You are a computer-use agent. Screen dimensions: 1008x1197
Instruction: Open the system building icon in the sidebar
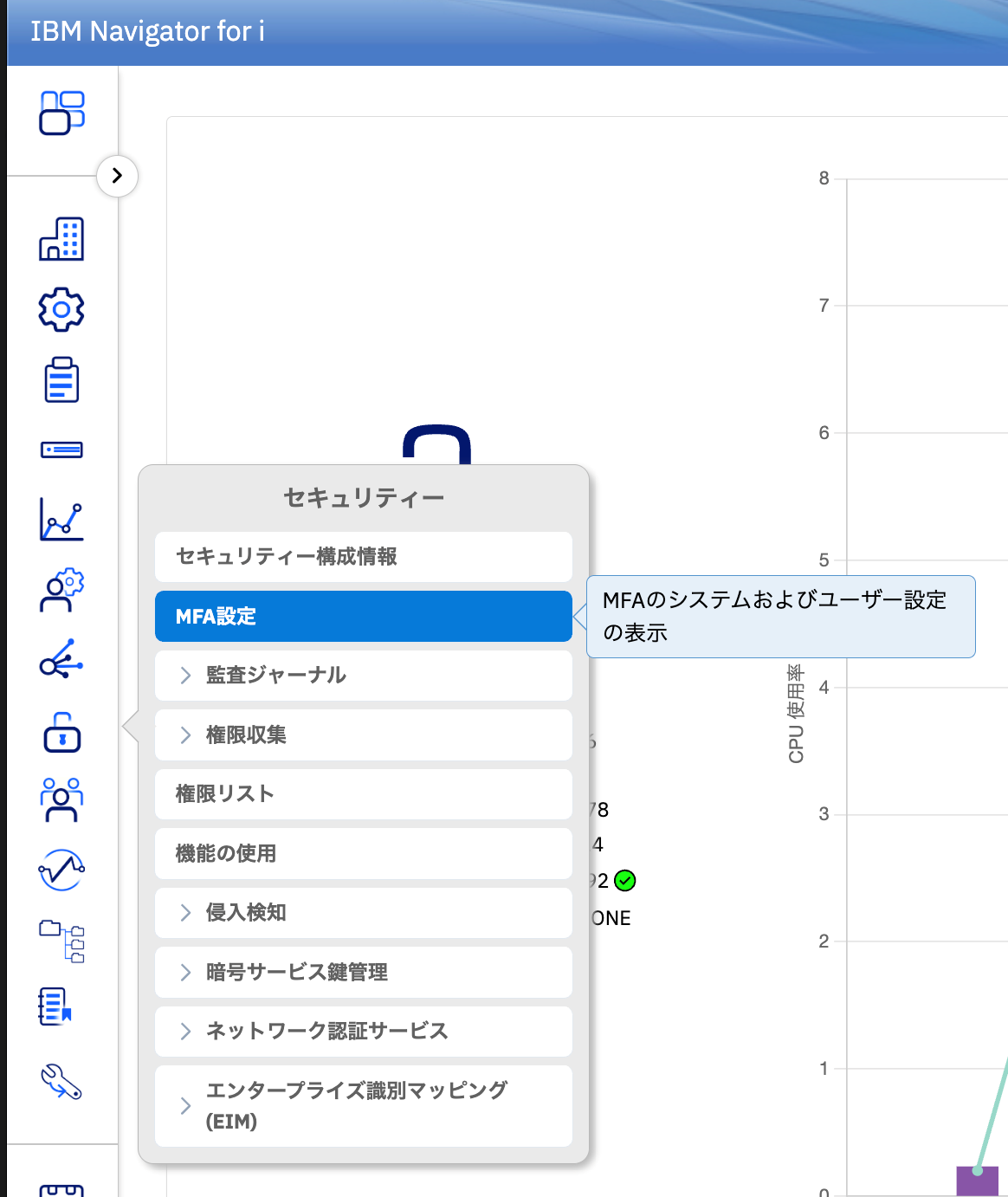(x=61, y=239)
